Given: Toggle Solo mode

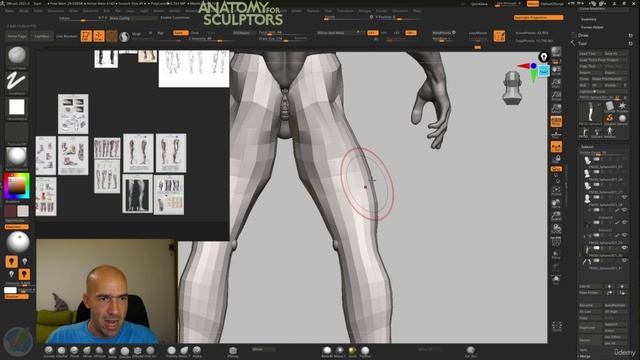Looking at the screenshot, I should 556,279.
